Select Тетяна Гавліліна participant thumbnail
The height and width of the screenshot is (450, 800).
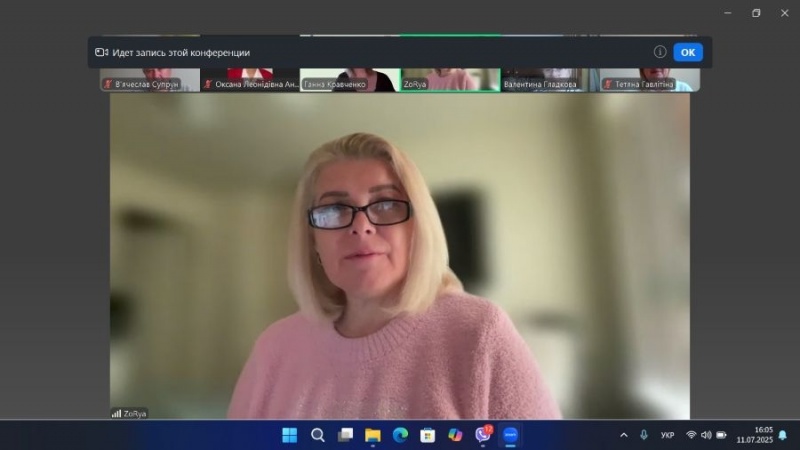pyautogui.click(x=649, y=80)
